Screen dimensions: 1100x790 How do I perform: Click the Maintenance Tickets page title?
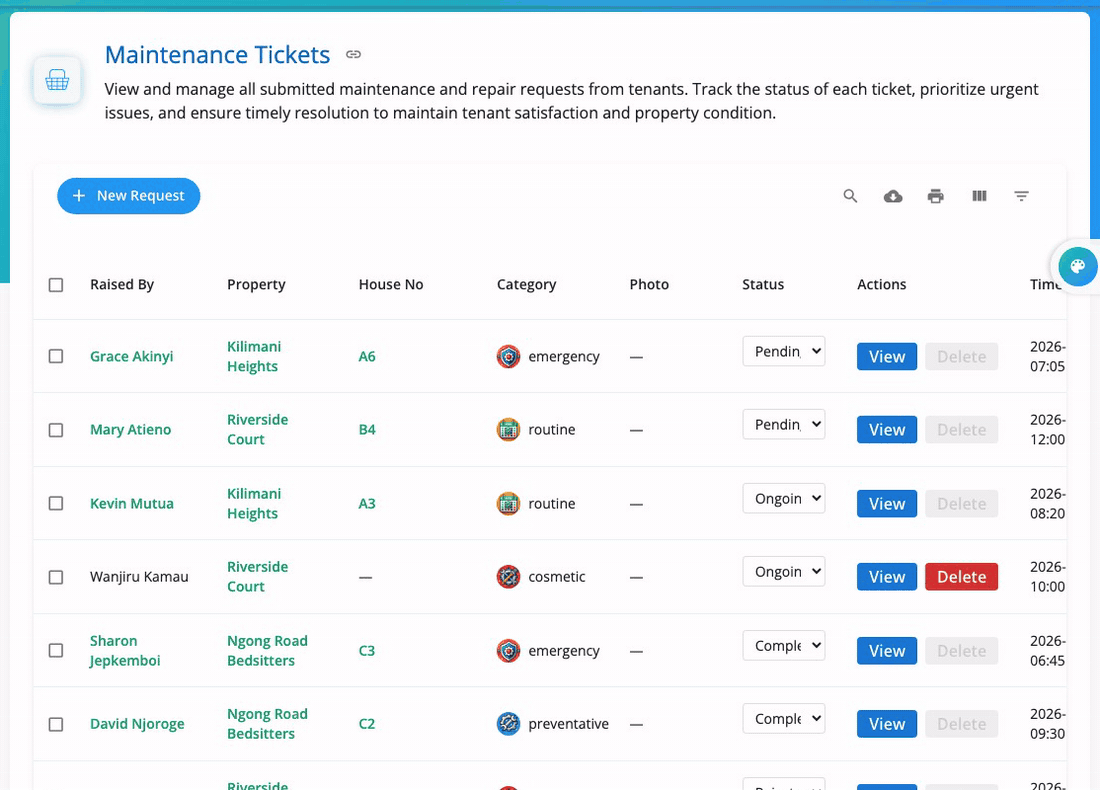(x=217, y=54)
